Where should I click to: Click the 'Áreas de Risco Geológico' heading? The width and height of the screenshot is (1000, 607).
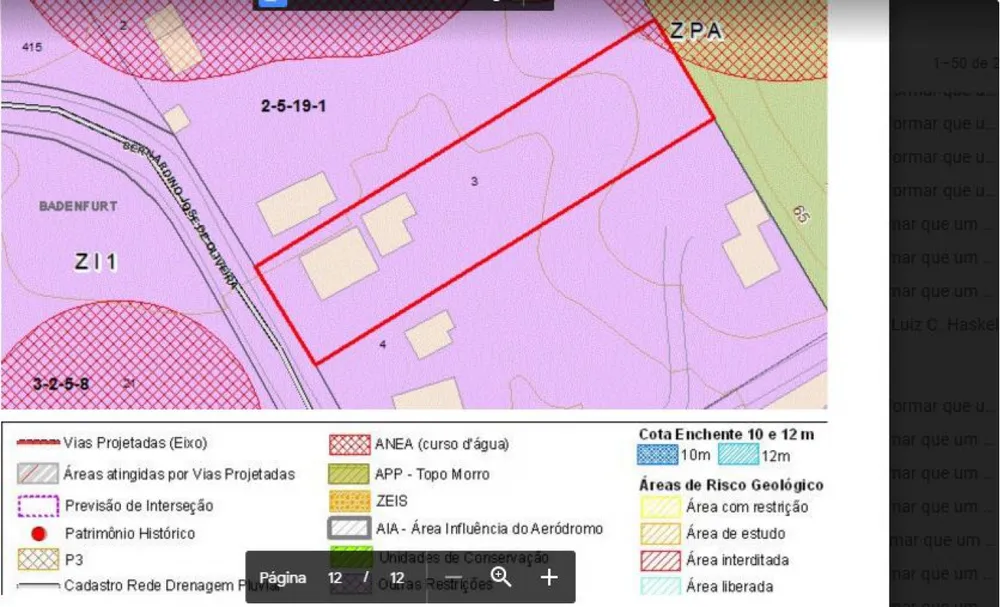(731, 485)
